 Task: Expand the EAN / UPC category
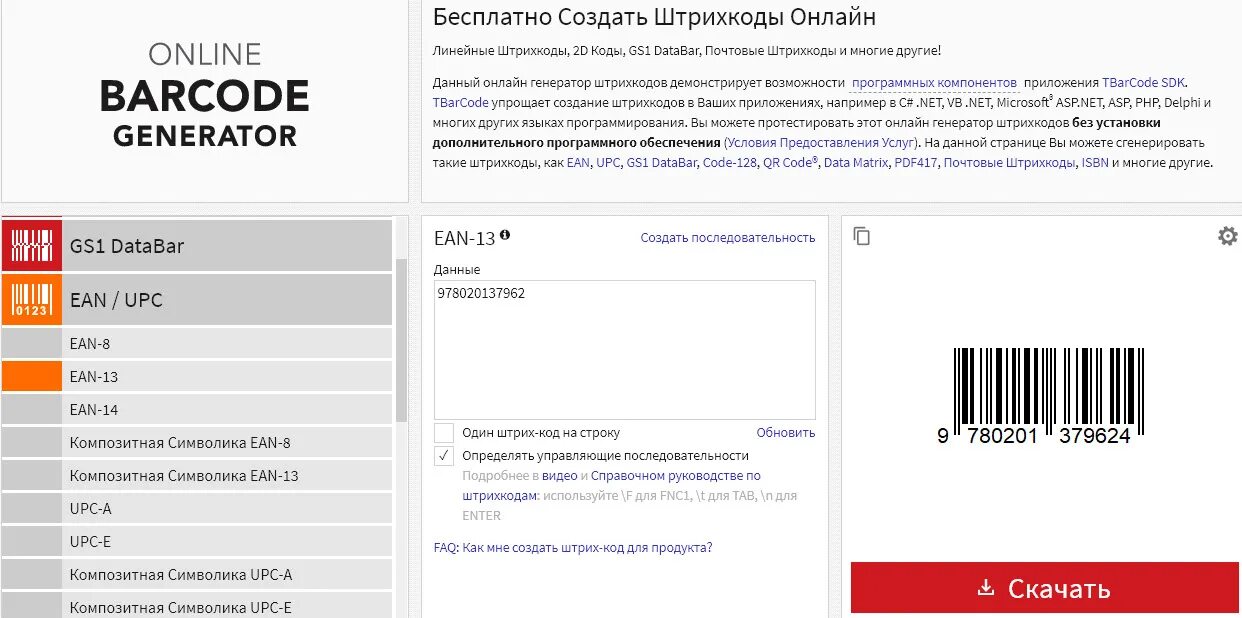click(197, 300)
